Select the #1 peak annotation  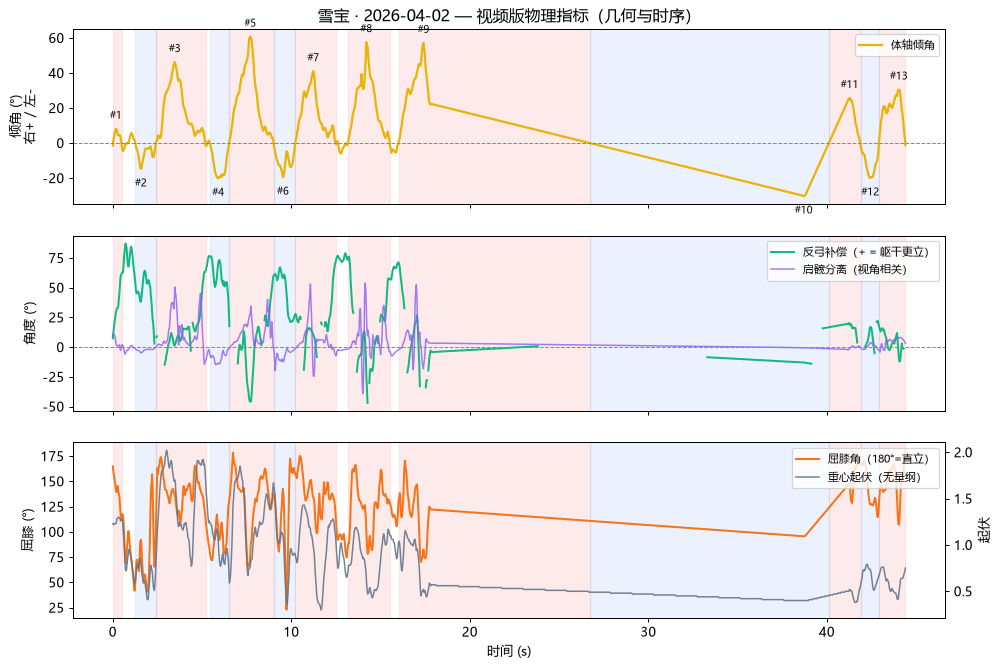click(115, 115)
